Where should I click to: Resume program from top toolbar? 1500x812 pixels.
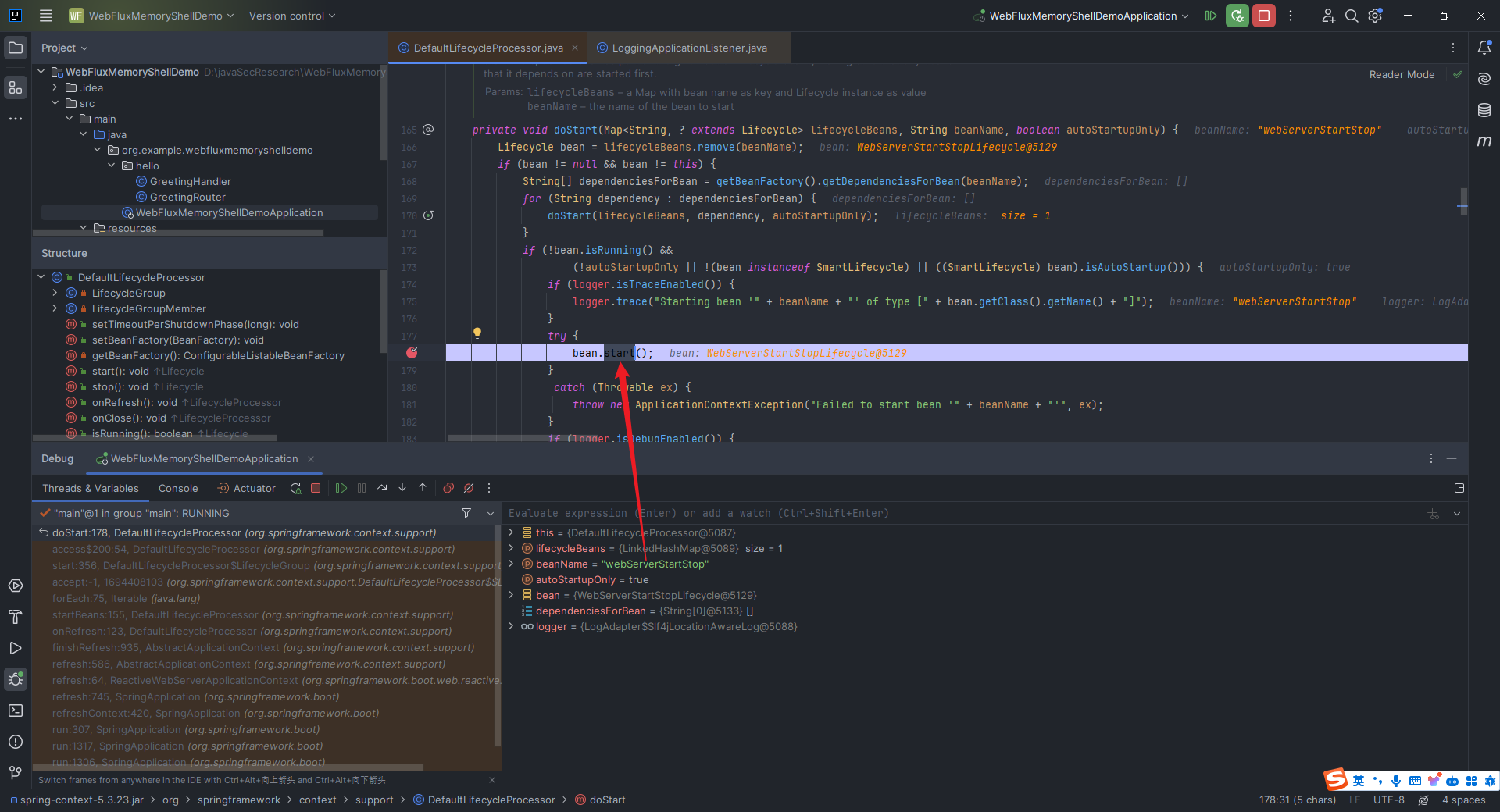point(1210,16)
